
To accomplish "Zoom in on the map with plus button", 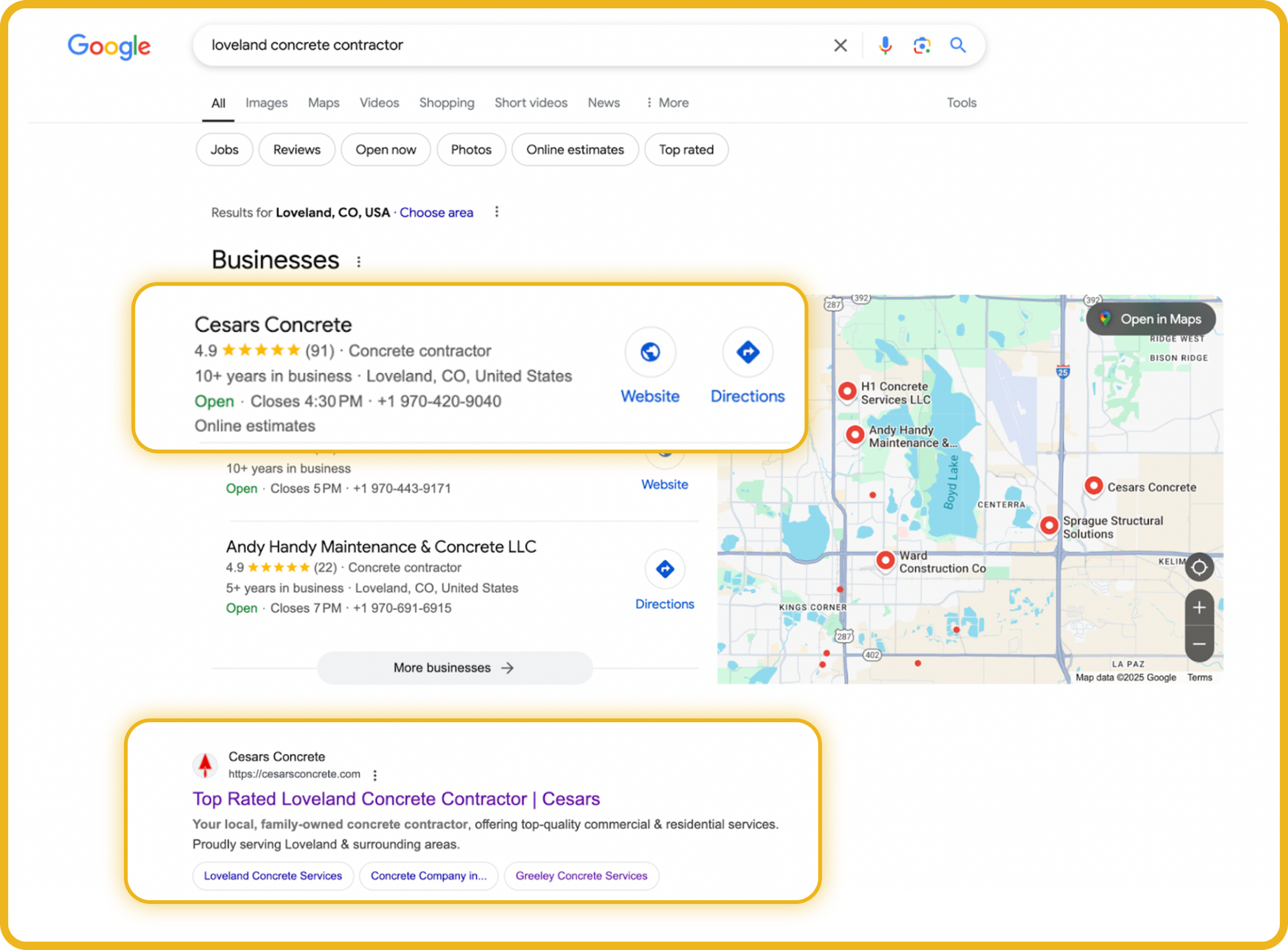I will 1199,608.
